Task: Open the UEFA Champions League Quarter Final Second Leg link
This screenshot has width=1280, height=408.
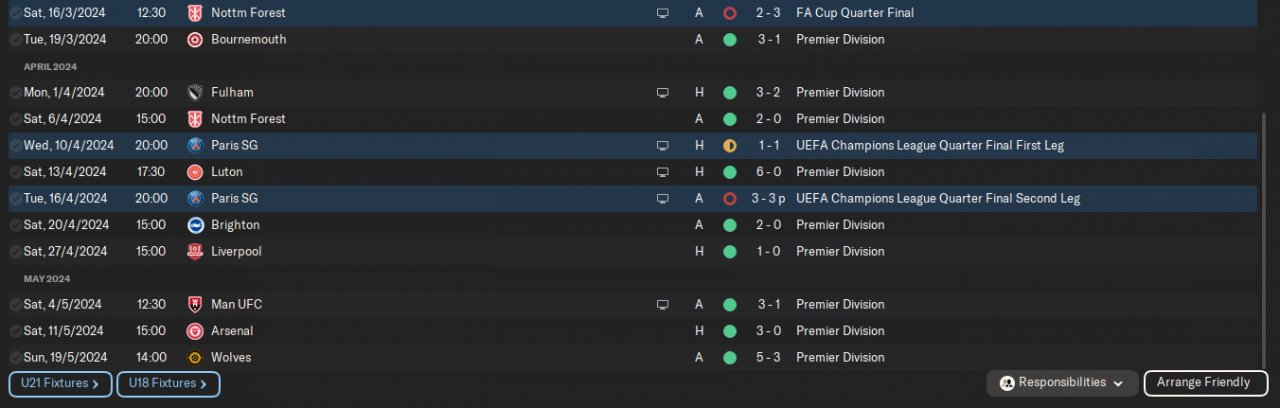Action: tap(938, 199)
